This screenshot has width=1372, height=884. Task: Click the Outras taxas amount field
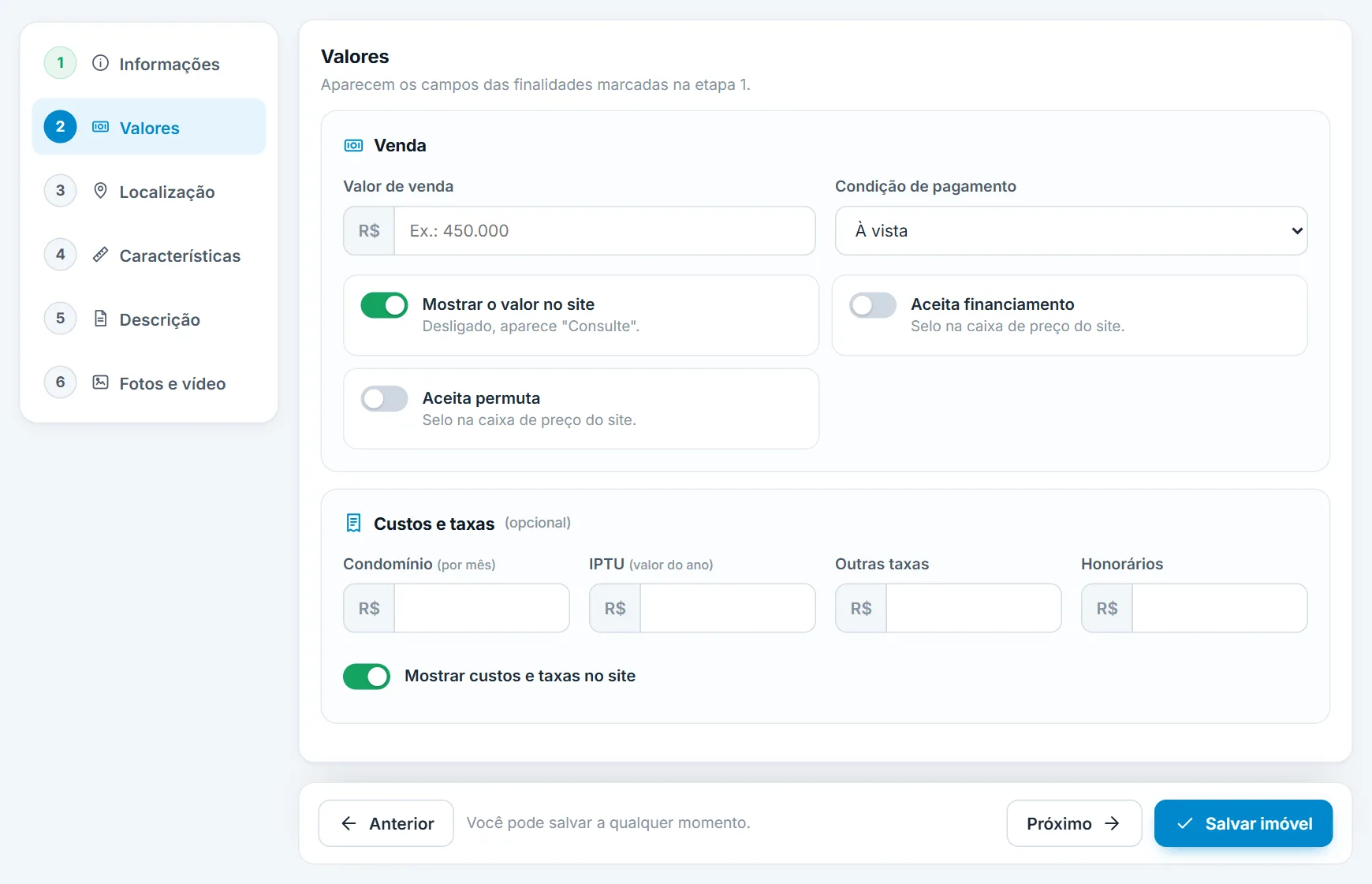click(974, 608)
